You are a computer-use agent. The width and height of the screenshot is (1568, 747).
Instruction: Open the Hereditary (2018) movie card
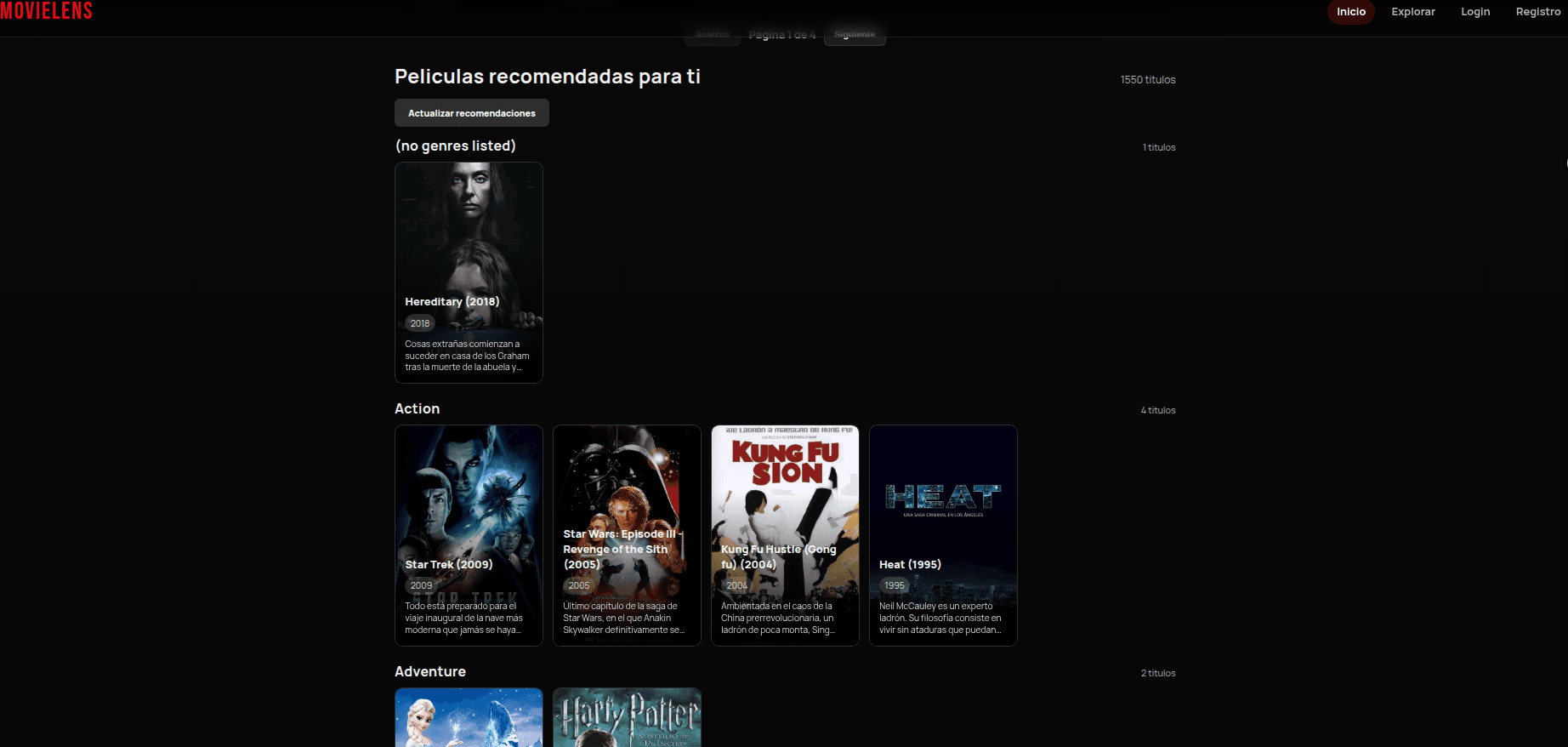click(469, 272)
